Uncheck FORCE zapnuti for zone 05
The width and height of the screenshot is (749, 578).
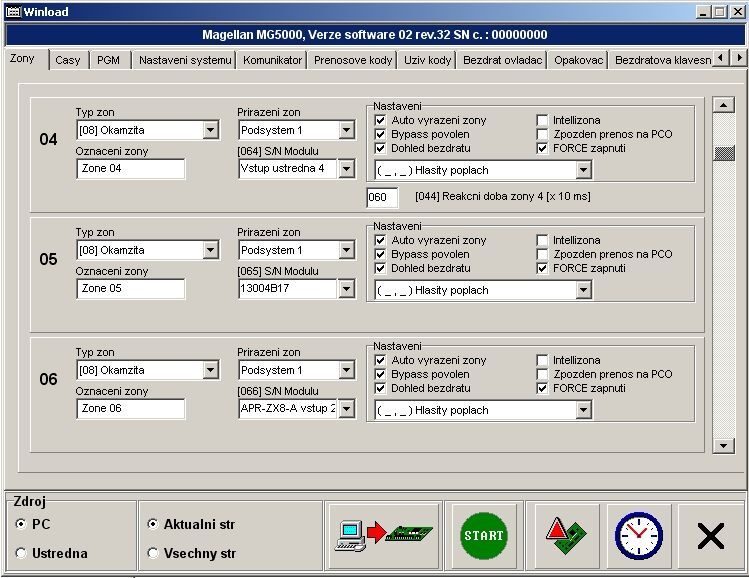[x=543, y=269]
